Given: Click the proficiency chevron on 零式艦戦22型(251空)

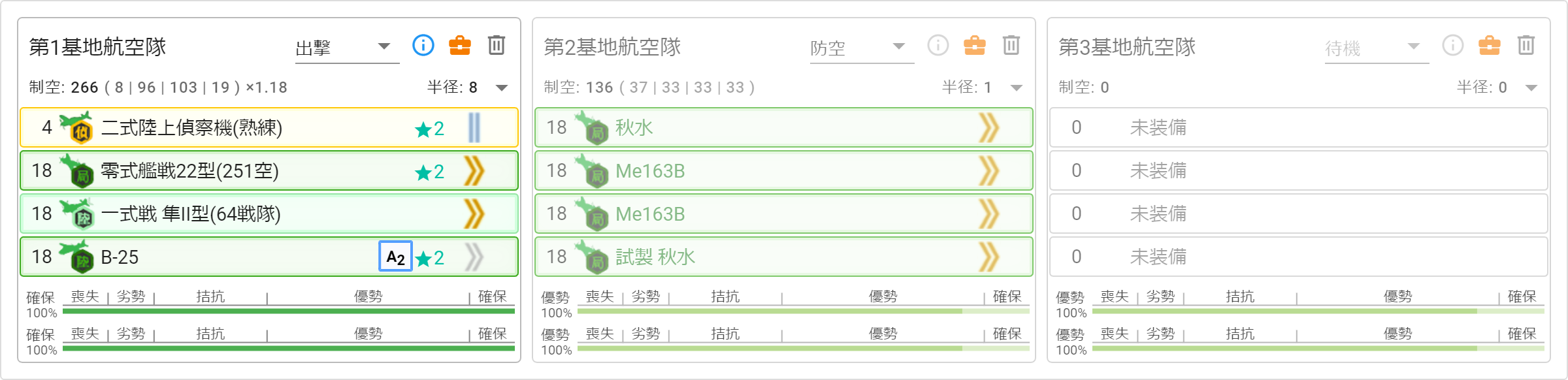Looking at the screenshot, I should (x=474, y=171).
